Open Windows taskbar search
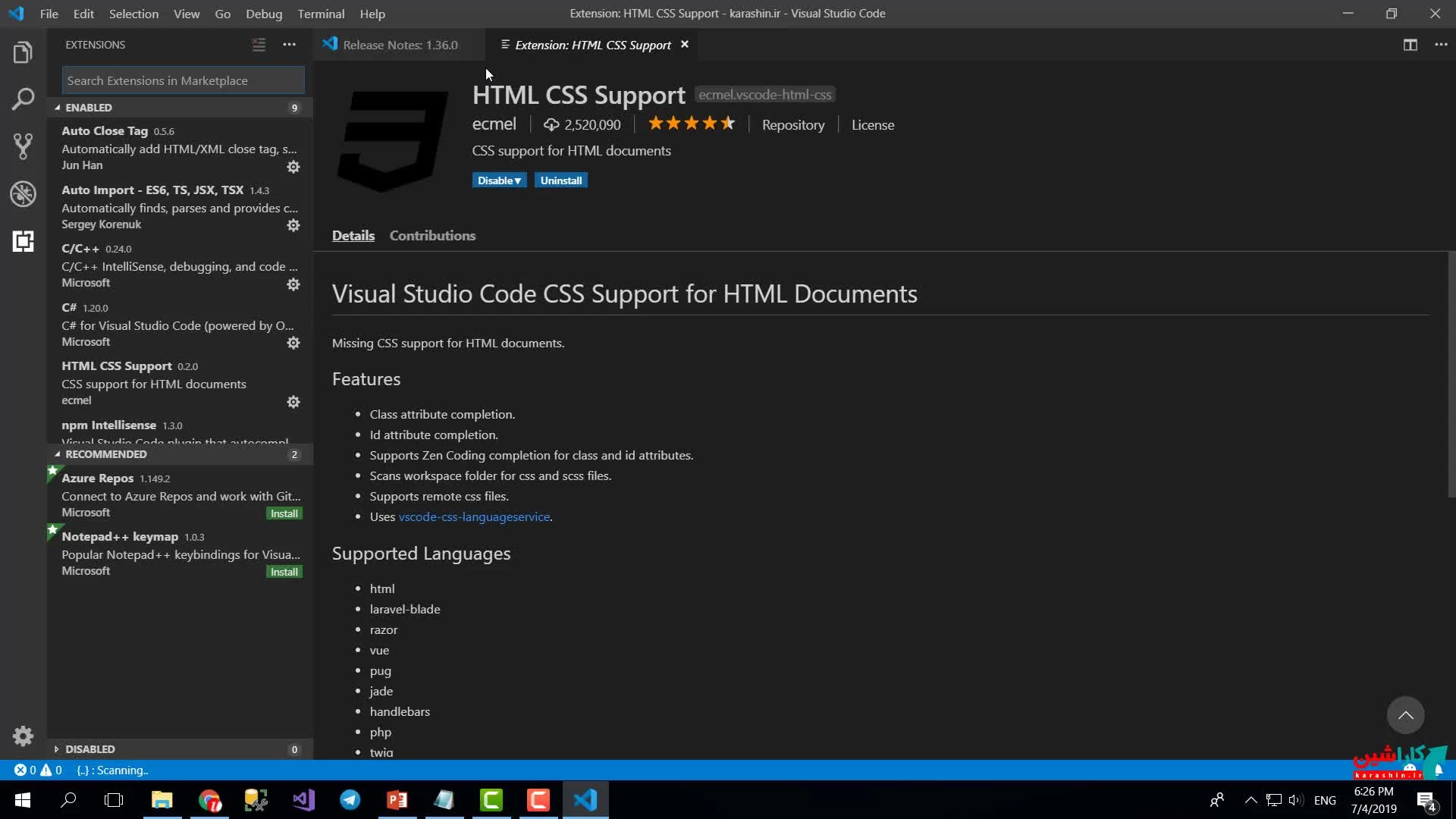 pyautogui.click(x=68, y=800)
